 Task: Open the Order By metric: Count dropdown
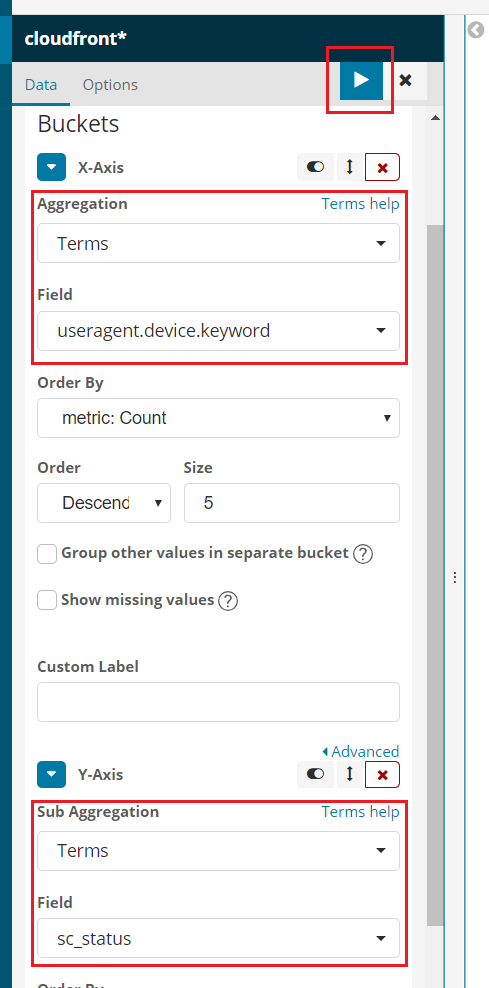point(218,418)
